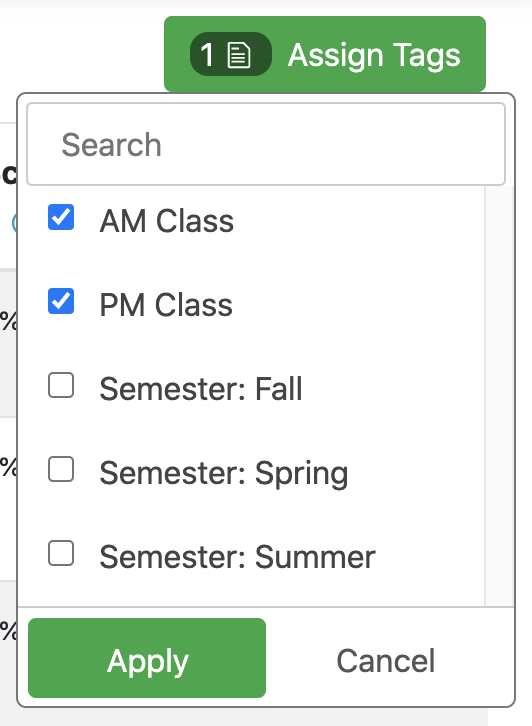Select the AM Class tag label
This screenshot has height=726, width=532.
coord(167,221)
